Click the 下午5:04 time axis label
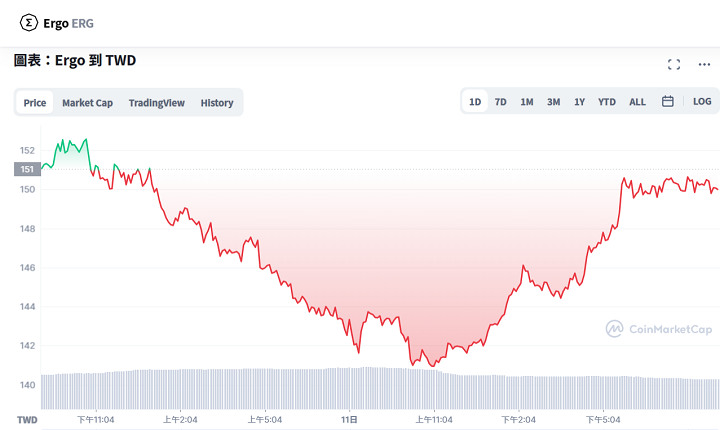 [603, 419]
